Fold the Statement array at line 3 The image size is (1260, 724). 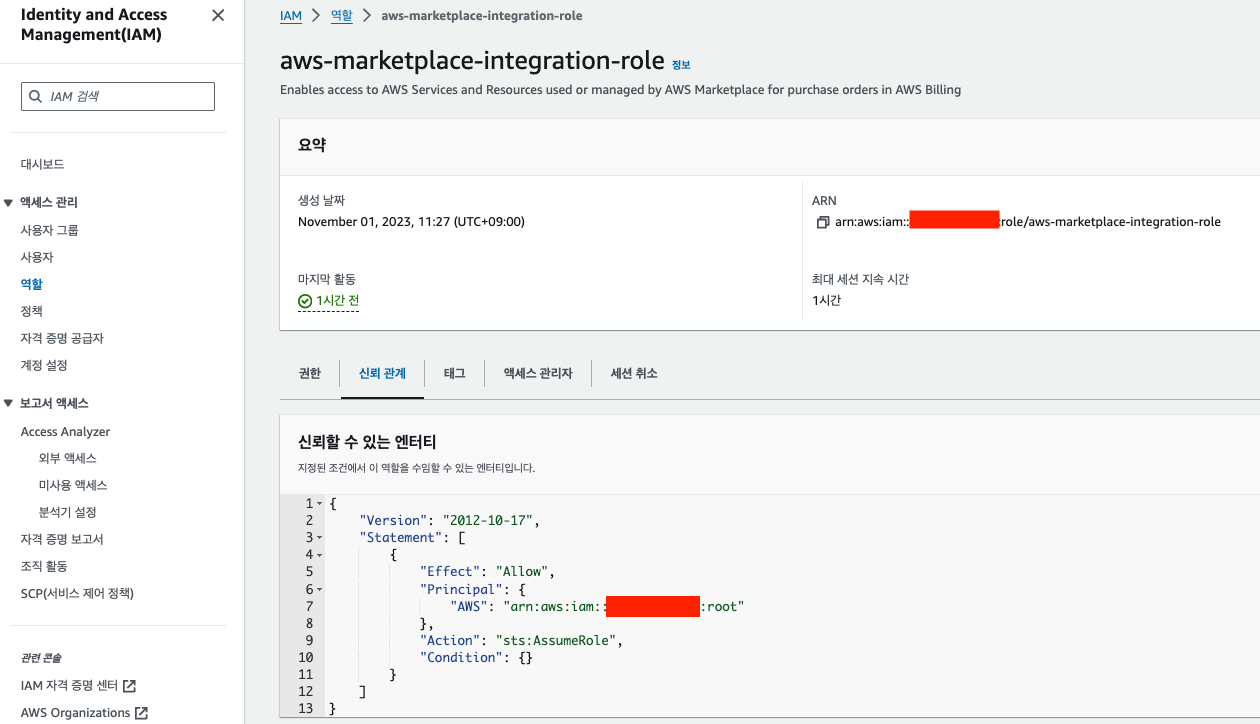click(320, 538)
